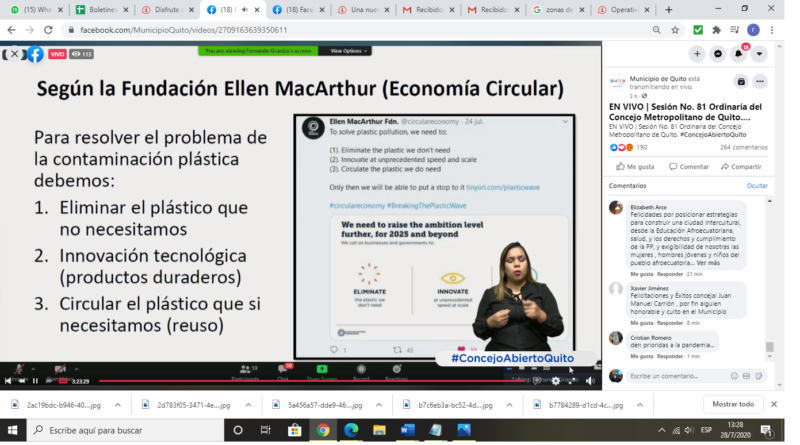Viewport: 800px width, 445px height.
Task: Open Microsoft Word from the taskbar
Action: tap(407, 430)
